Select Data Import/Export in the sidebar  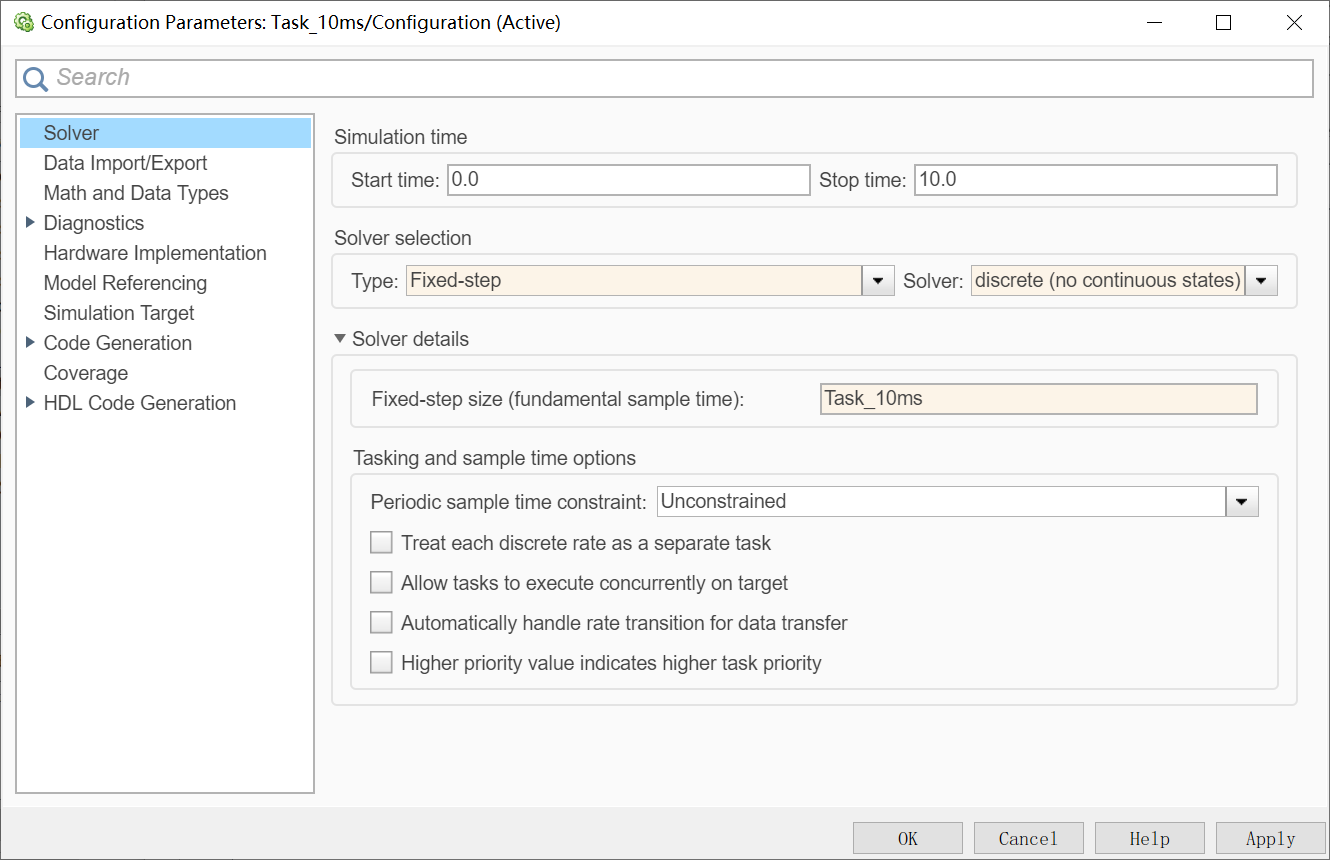click(x=125, y=163)
